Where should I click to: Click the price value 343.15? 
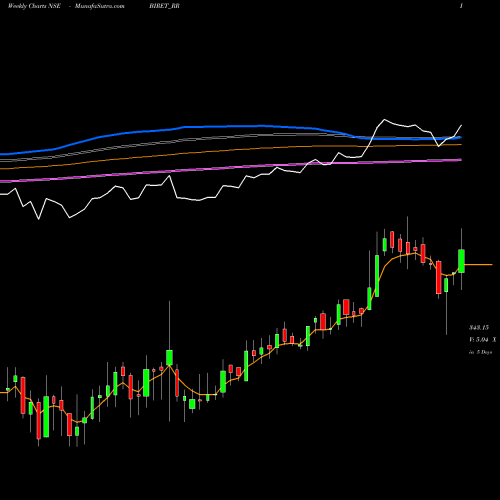(479, 328)
